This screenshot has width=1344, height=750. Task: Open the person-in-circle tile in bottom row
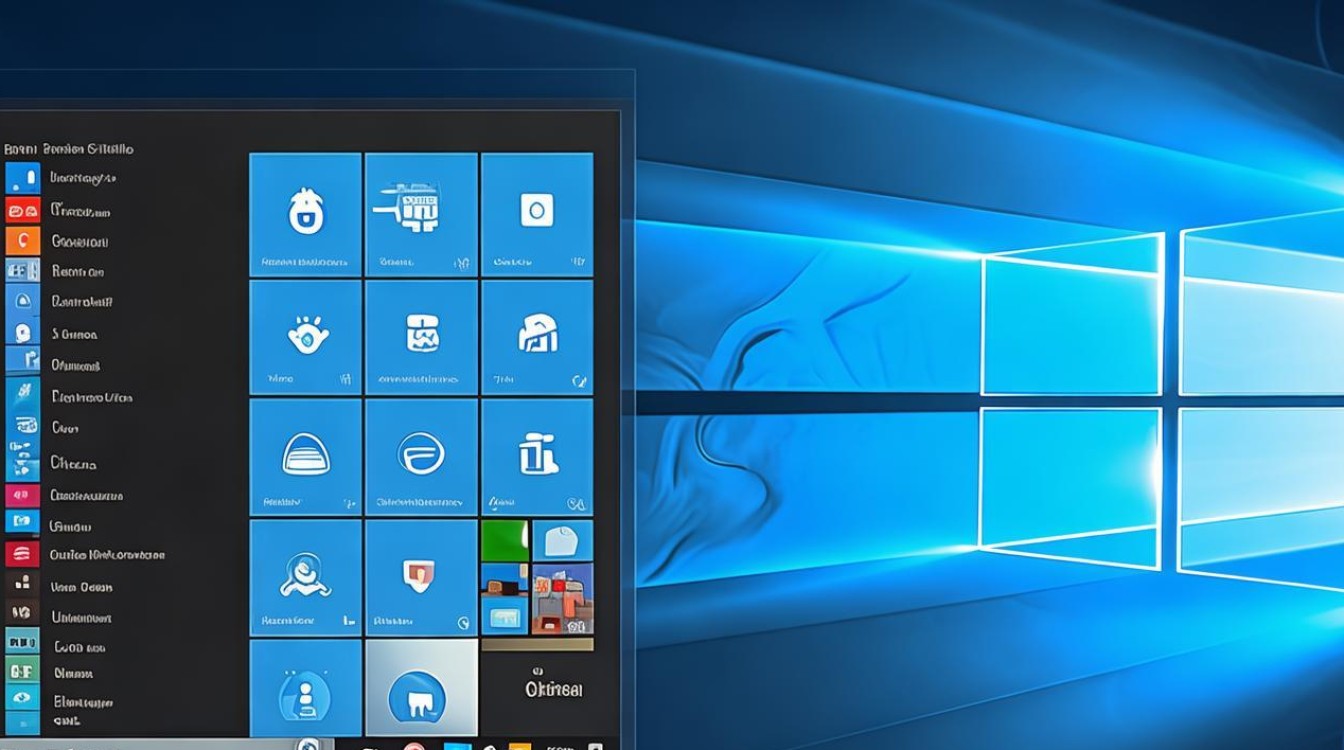305,689
